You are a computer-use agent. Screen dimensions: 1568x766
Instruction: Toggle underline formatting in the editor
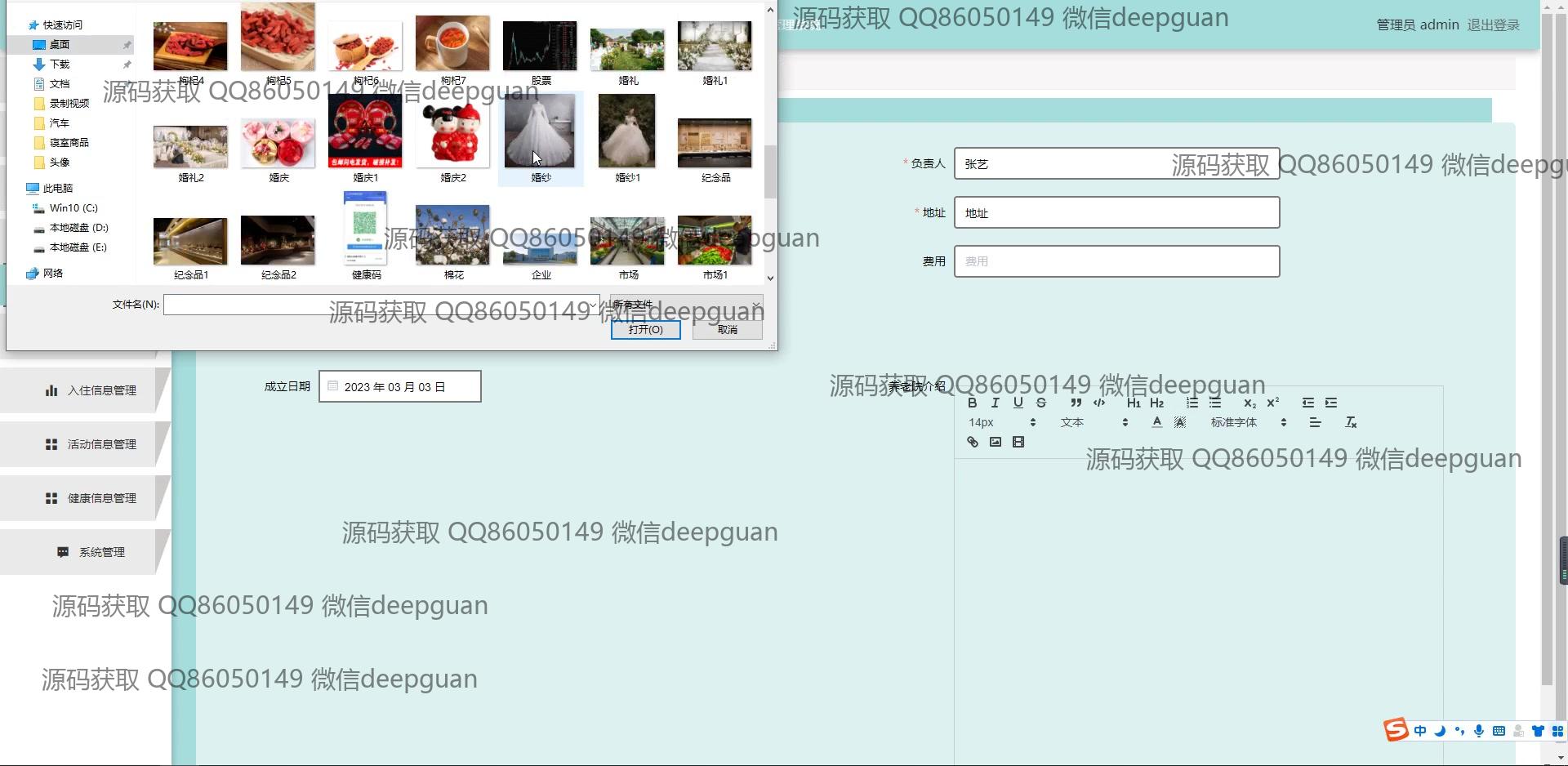click(x=1018, y=403)
